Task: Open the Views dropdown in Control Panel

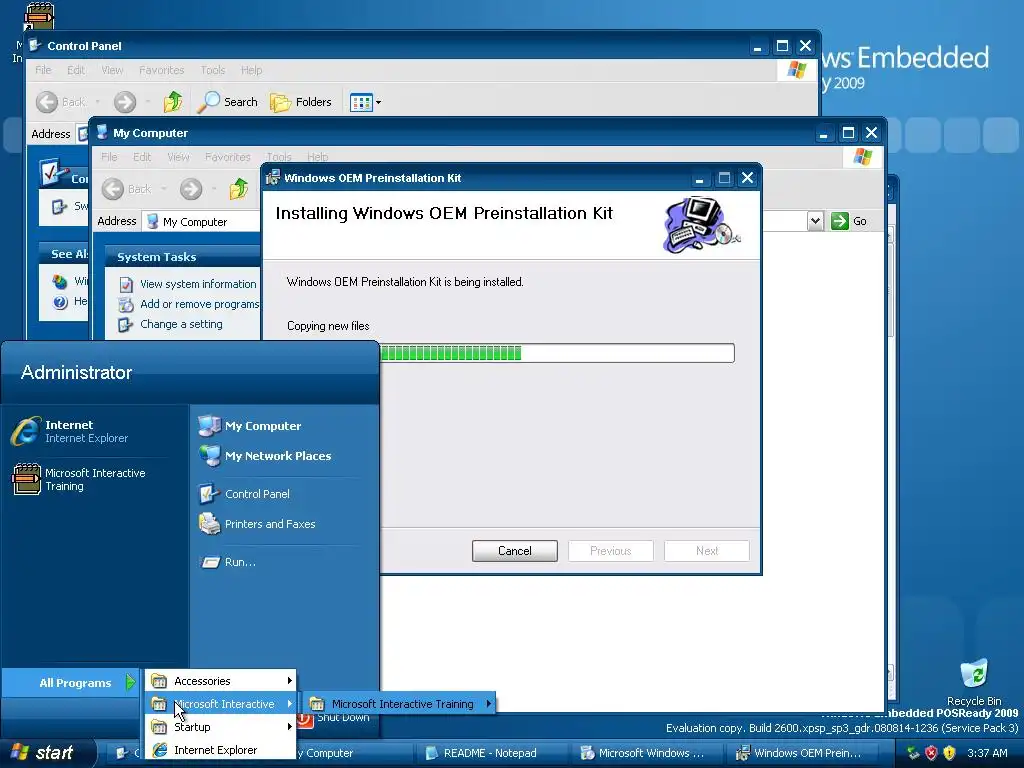Action: point(365,102)
